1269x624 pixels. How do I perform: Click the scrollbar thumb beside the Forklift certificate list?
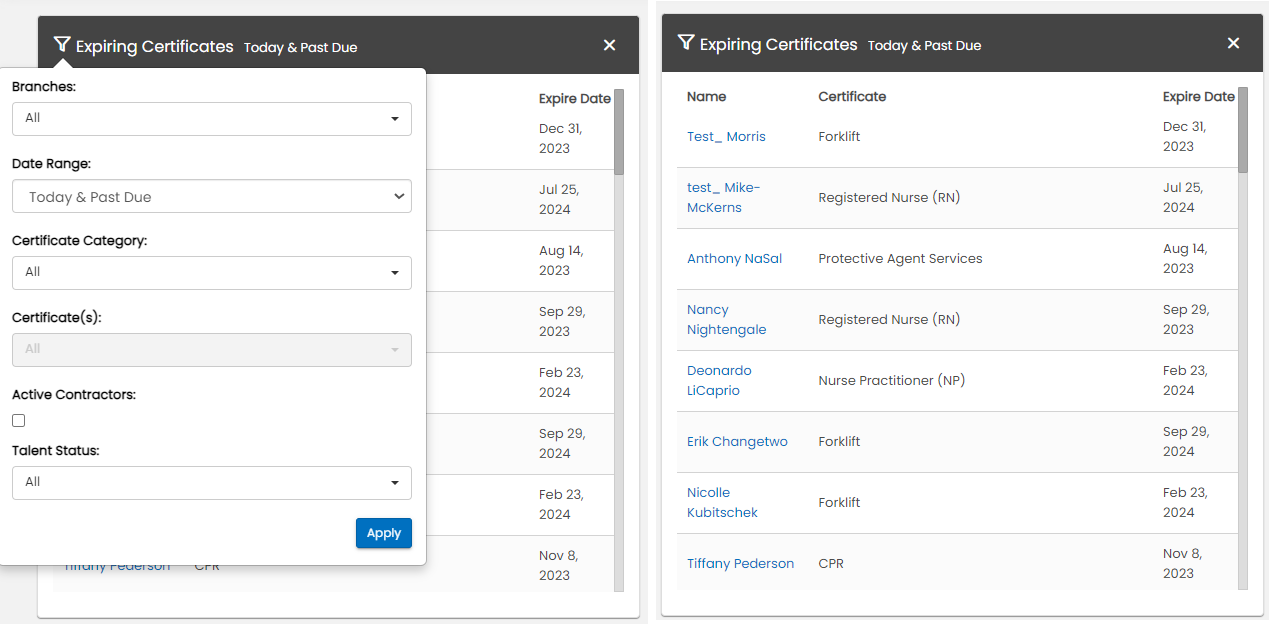[1243, 130]
